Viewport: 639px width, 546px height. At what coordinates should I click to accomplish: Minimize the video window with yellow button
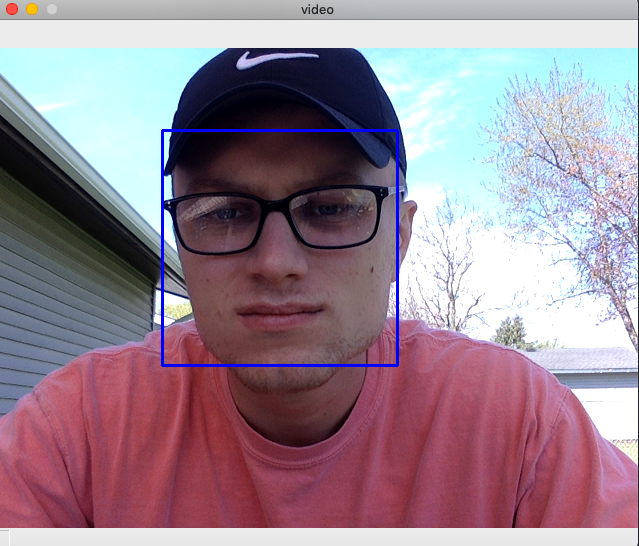(x=32, y=9)
